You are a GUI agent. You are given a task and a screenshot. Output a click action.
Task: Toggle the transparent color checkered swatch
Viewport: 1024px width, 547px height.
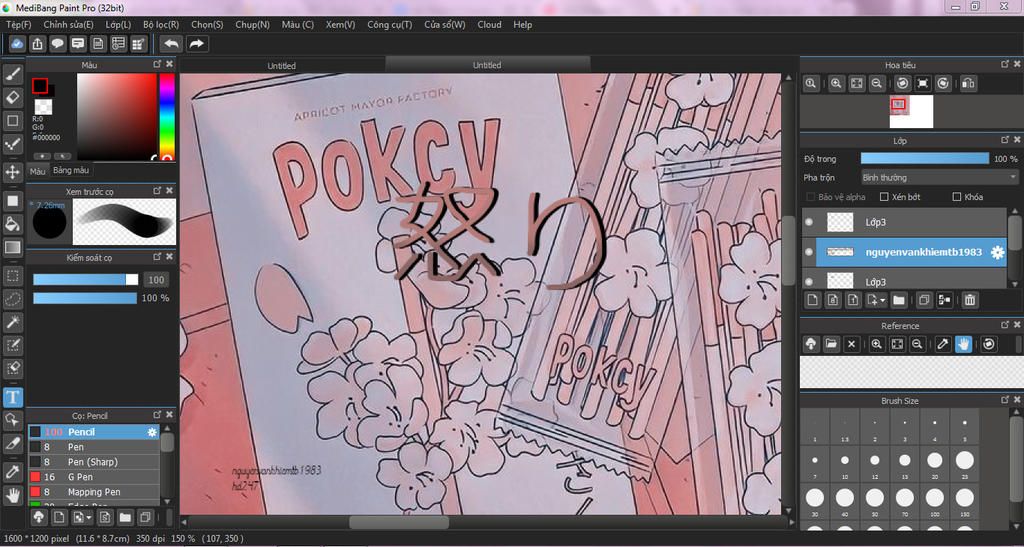pyautogui.click(x=44, y=106)
